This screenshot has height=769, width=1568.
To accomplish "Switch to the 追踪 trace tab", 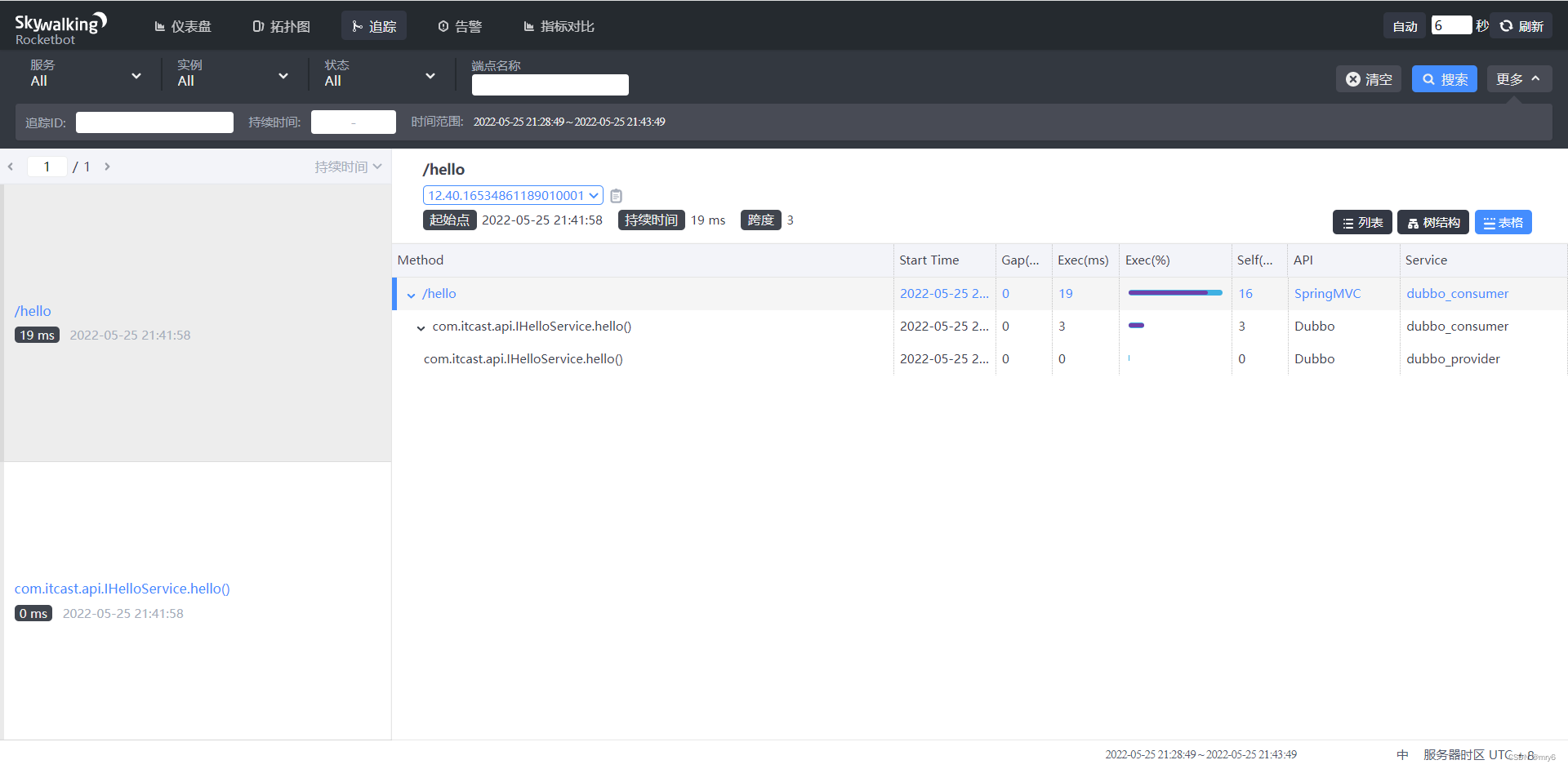I will click(374, 26).
